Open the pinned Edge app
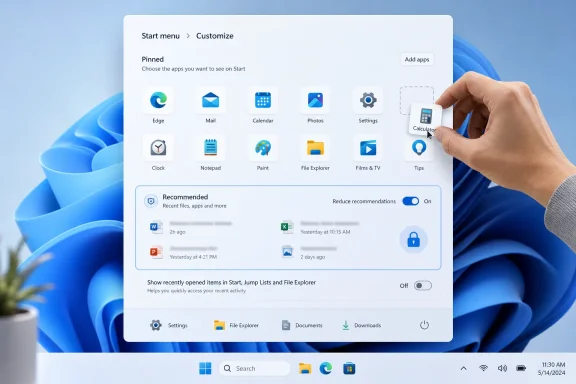The height and width of the screenshot is (384, 576). tap(158, 100)
